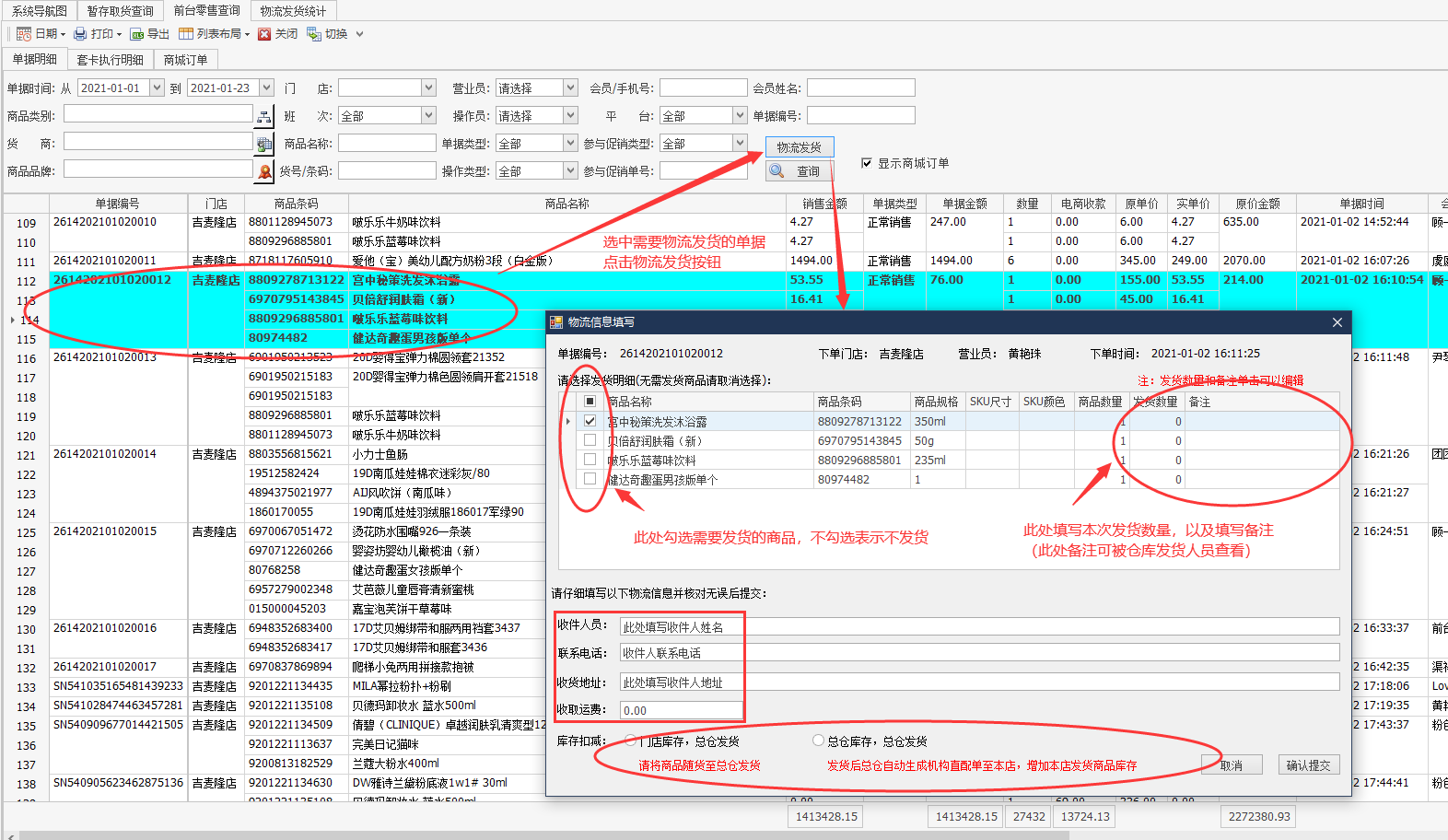Expand the 参与促销类型 dropdown
1448x840 pixels.
(740, 143)
